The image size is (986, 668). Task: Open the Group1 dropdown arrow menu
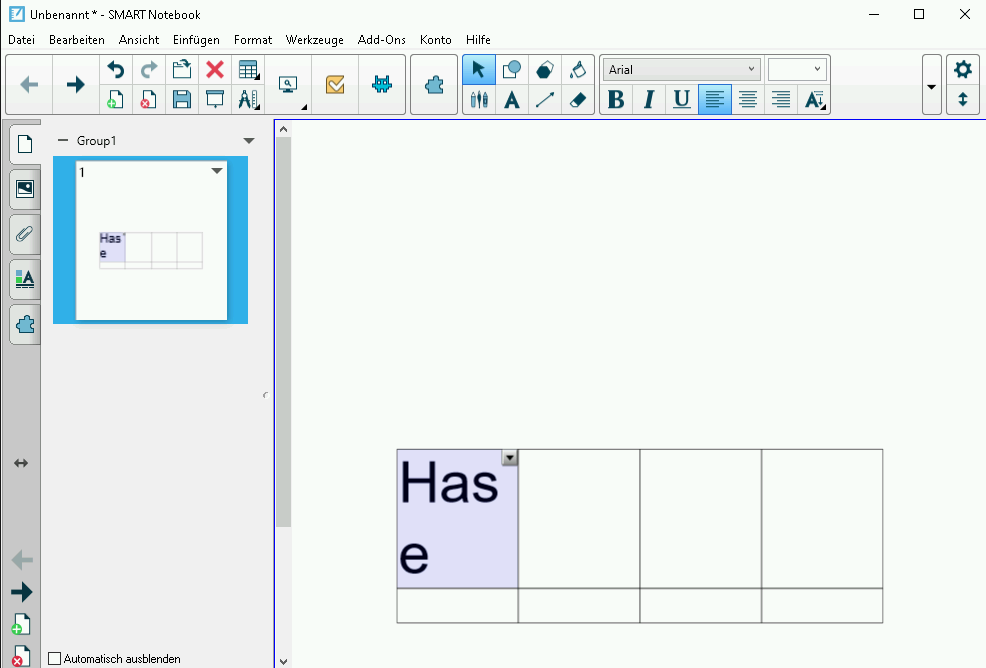click(249, 141)
